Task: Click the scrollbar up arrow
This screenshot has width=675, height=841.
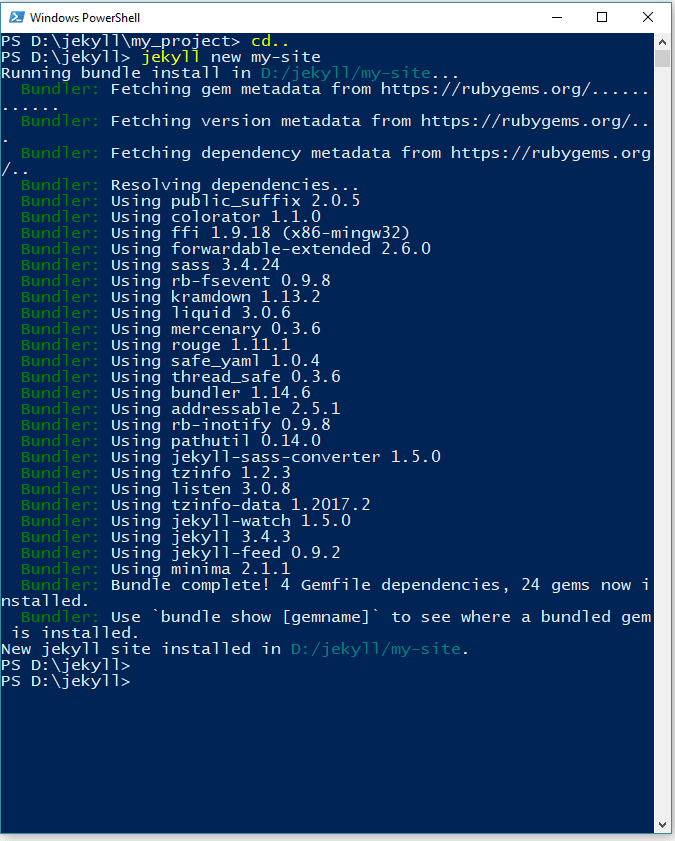Action: pyautogui.click(x=662, y=42)
